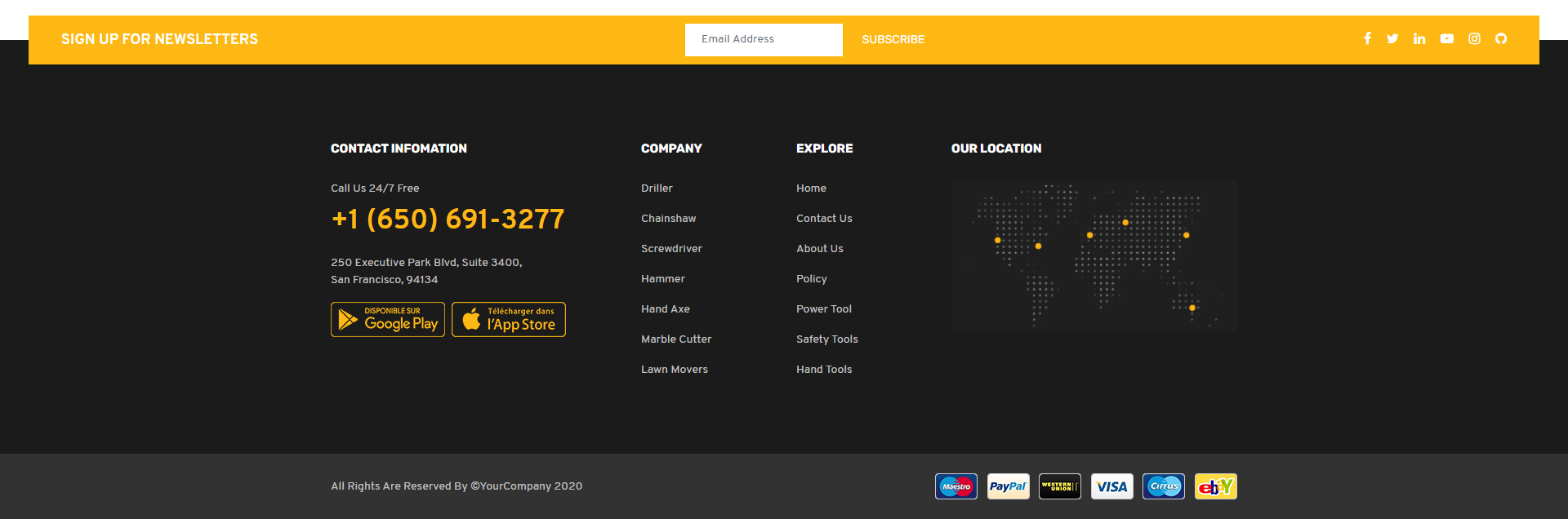Call the +1 (650) 691-3277 number
Screen dimensions: 1568x519
tap(448, 219)
